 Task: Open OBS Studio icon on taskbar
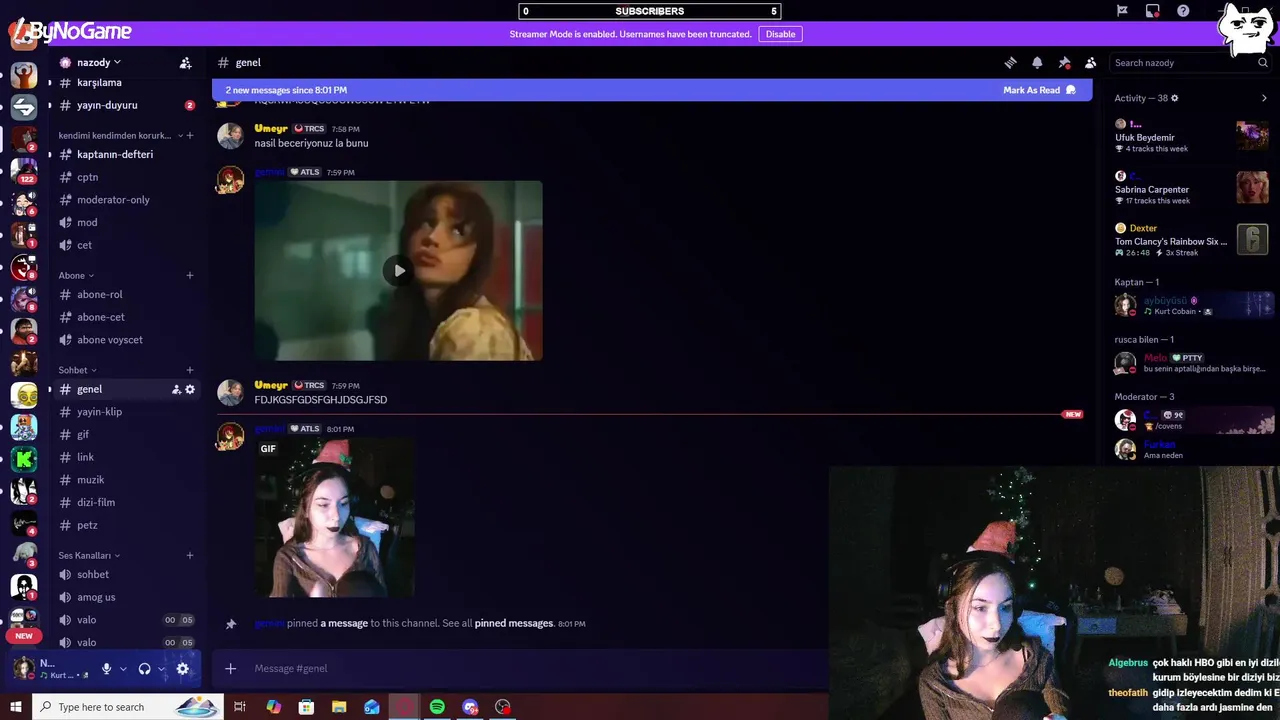503,707
